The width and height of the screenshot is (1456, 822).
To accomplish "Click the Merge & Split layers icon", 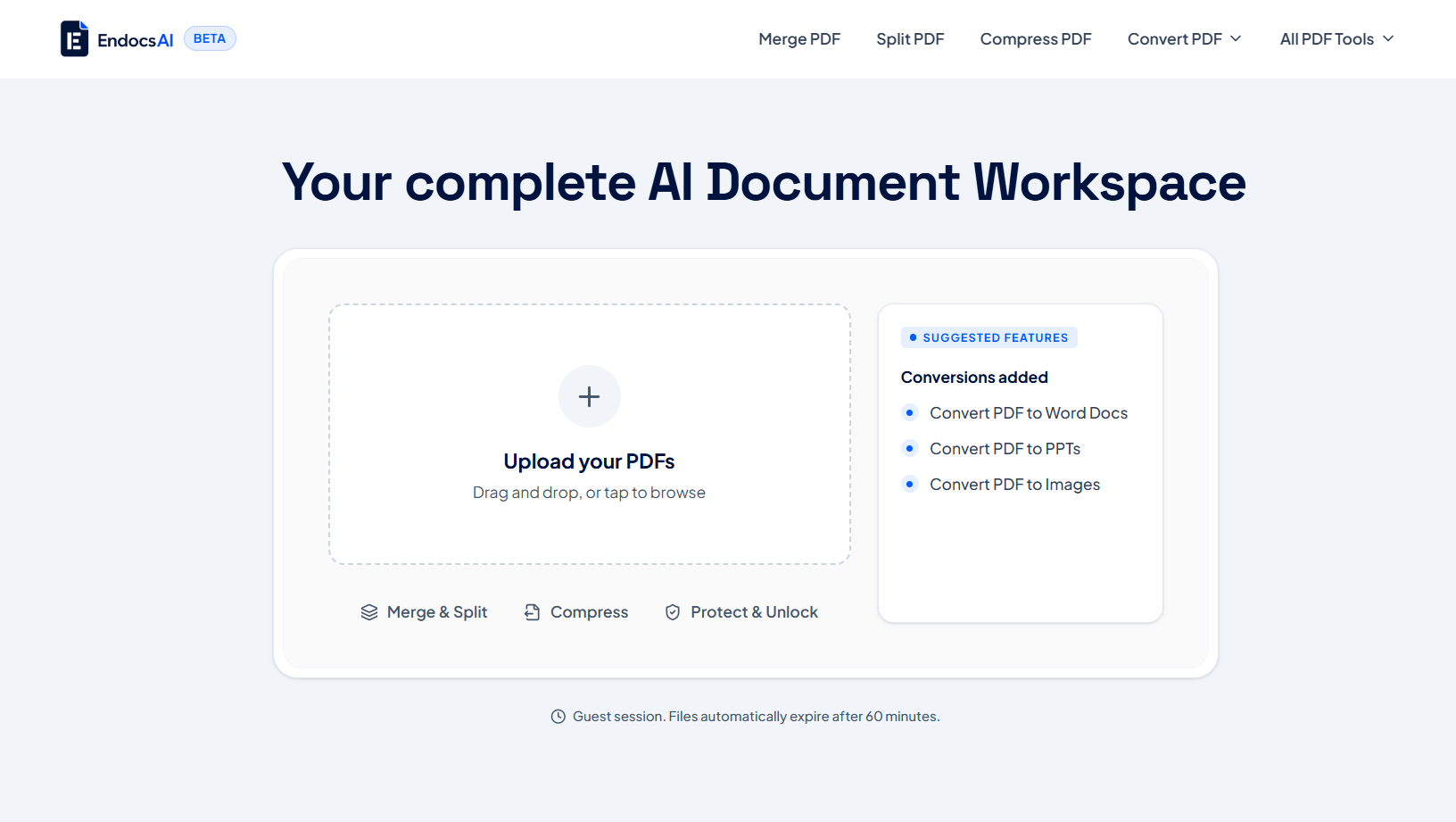I will [369, 612].
